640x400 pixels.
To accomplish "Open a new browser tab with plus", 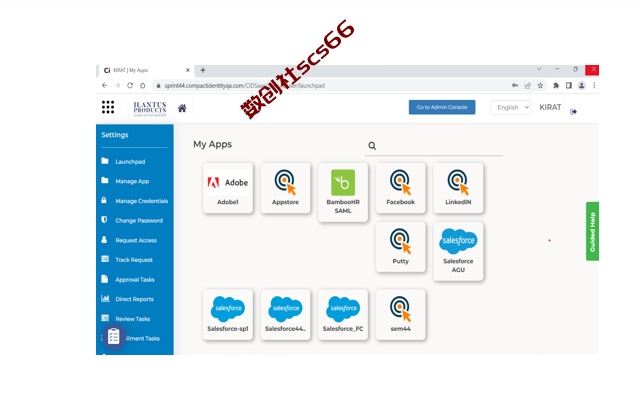I will [x=202, y=70].
